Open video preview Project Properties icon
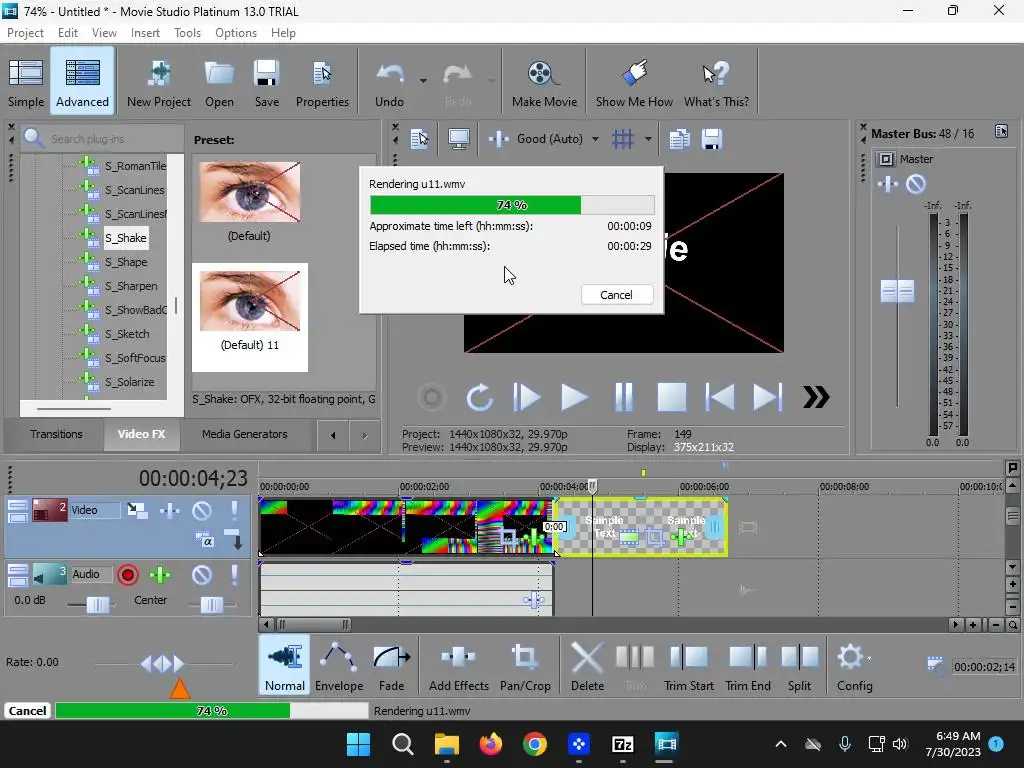Image resolution: width=1024 pixels, height=768 pixels. click(x=419, y=138)
